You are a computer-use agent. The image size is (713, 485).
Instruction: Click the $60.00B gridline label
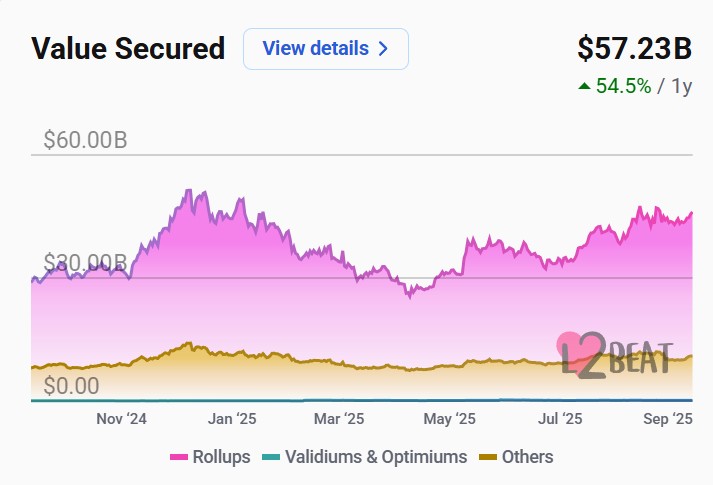coord(85,141)
